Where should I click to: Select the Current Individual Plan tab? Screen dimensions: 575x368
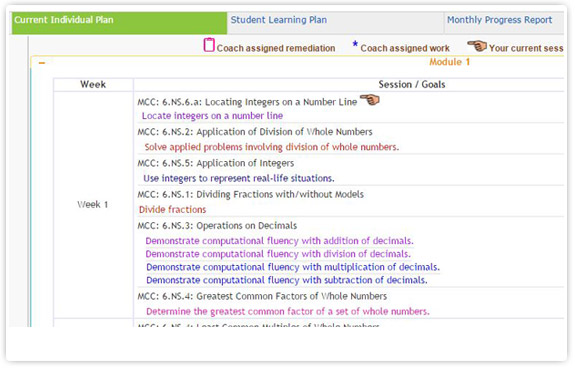(x=64, y=20)
